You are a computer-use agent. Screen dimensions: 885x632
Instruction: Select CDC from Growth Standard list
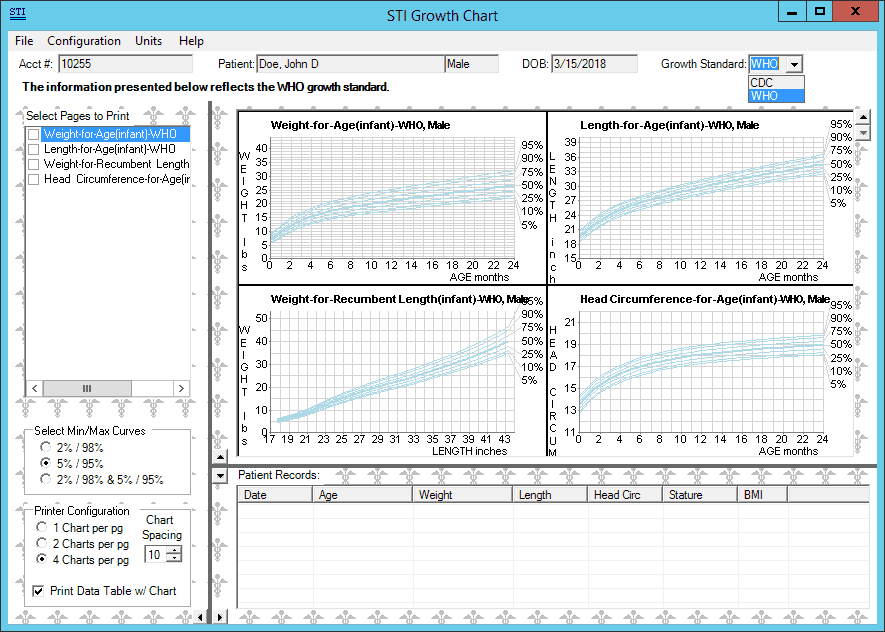pyautogui.click(x=776, y=82)
